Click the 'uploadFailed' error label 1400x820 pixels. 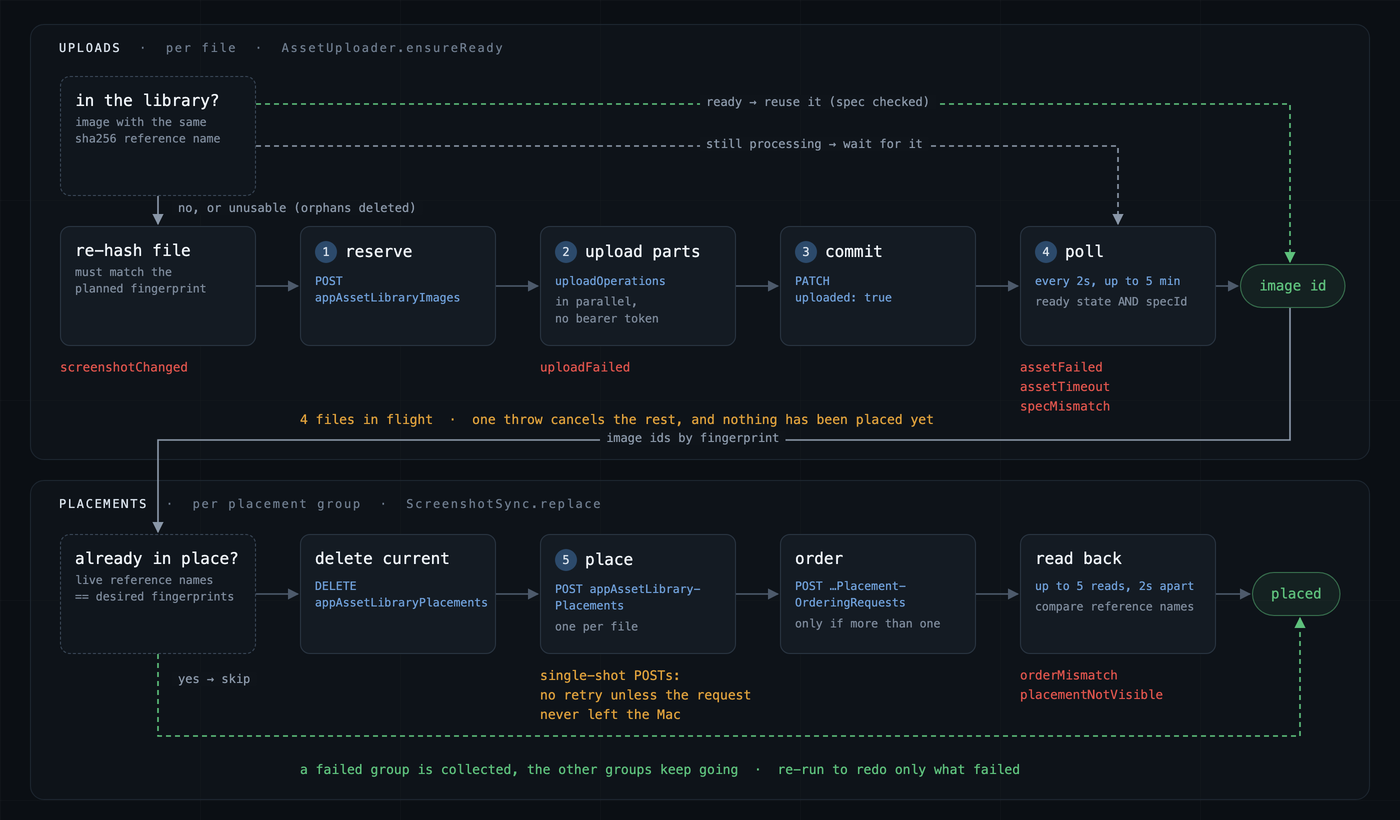coord(585,367)
